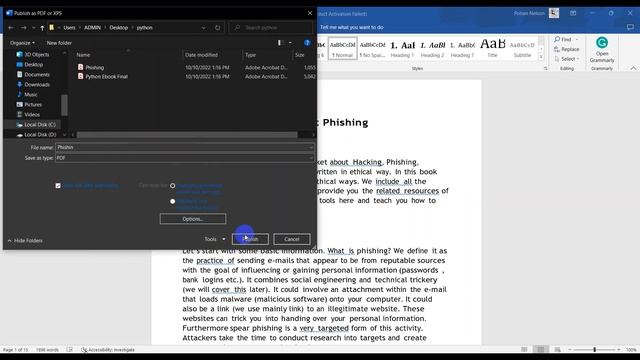
Task: Sort files by Size column
Action: (300, 55)
